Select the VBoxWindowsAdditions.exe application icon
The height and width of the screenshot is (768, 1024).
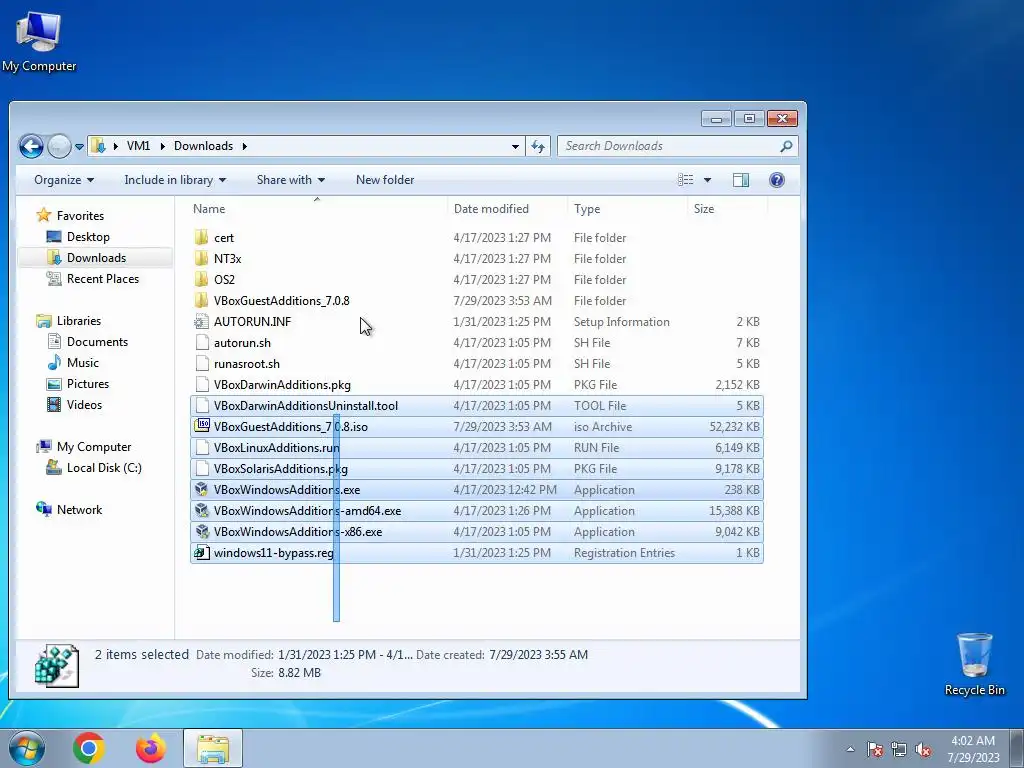click(x=202, y=490)
